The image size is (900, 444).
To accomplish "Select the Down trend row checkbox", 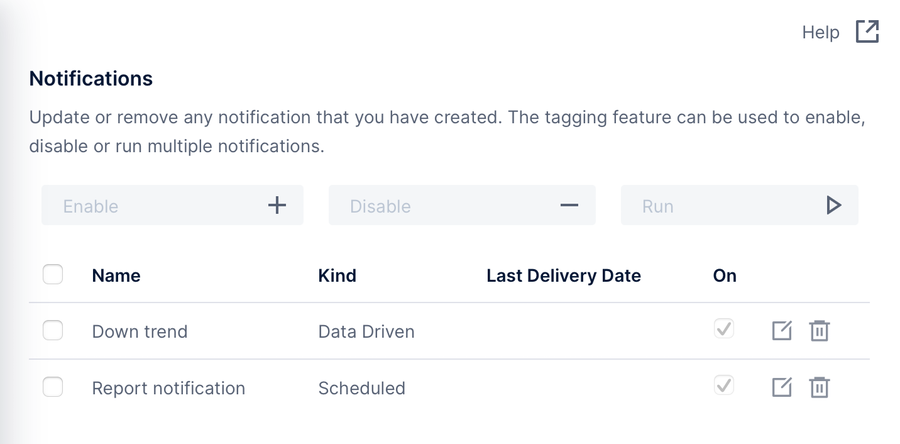I will [53, 330].
